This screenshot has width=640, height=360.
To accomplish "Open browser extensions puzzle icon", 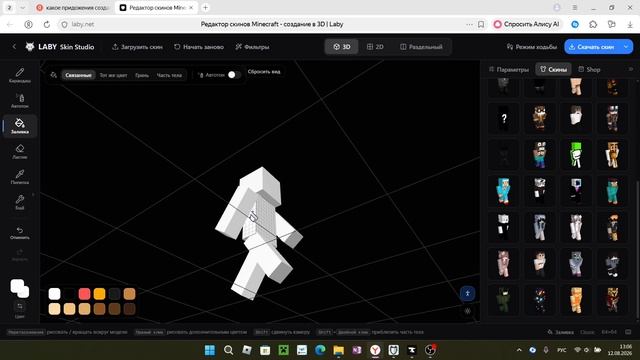I will click(593, 24).
